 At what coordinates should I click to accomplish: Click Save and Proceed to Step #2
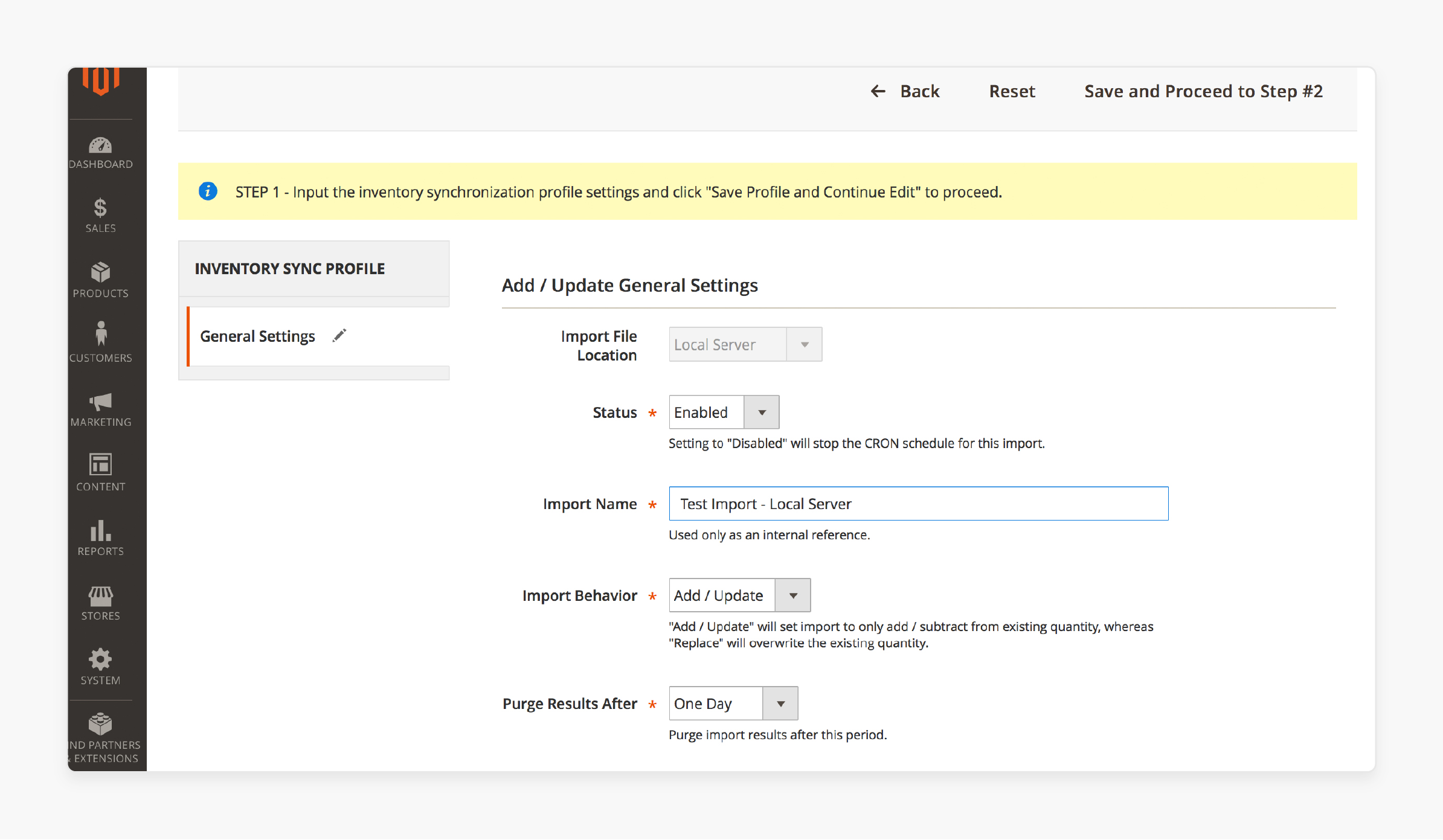[1203, 91]
